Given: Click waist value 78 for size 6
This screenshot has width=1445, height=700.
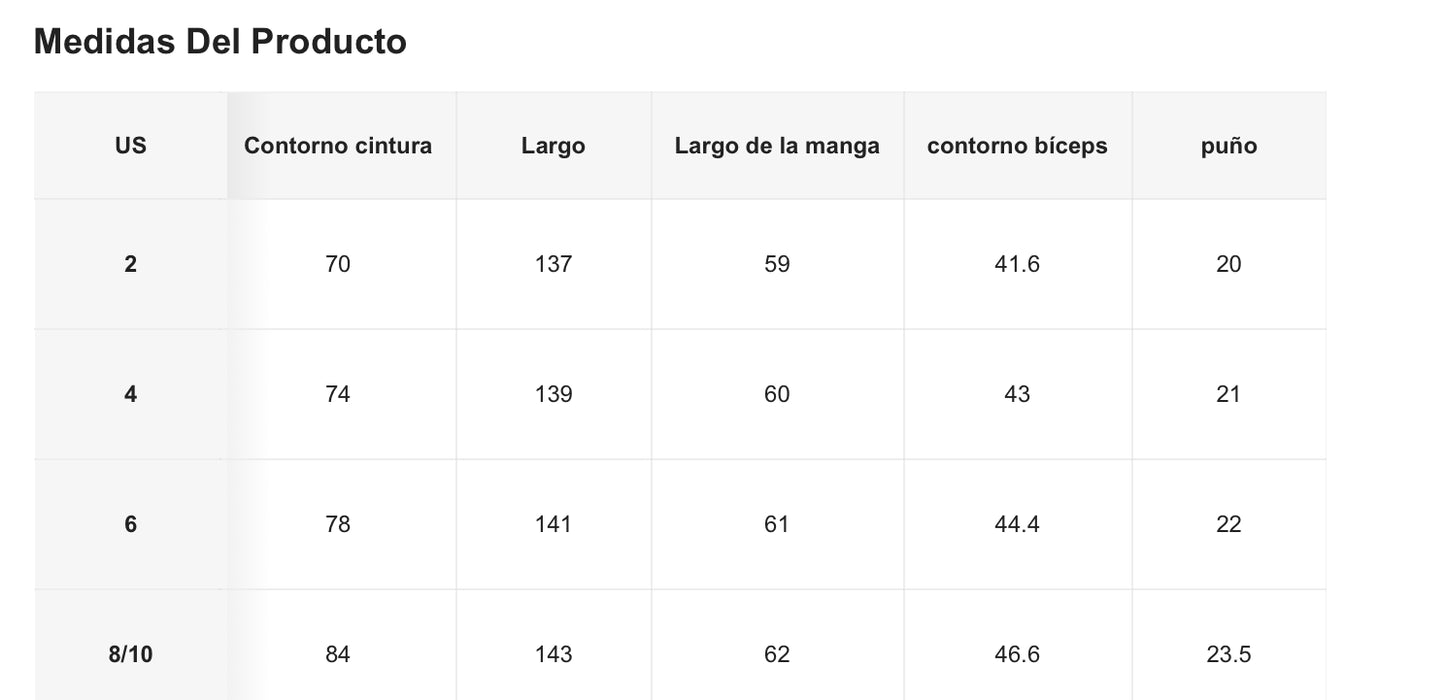Looking at the screenshot, I should click(338, 524).
